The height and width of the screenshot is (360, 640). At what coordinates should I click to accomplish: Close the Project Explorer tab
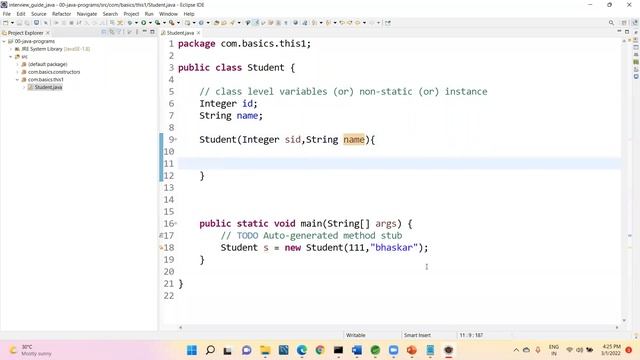pyautogui.click(x=48, y=33)
